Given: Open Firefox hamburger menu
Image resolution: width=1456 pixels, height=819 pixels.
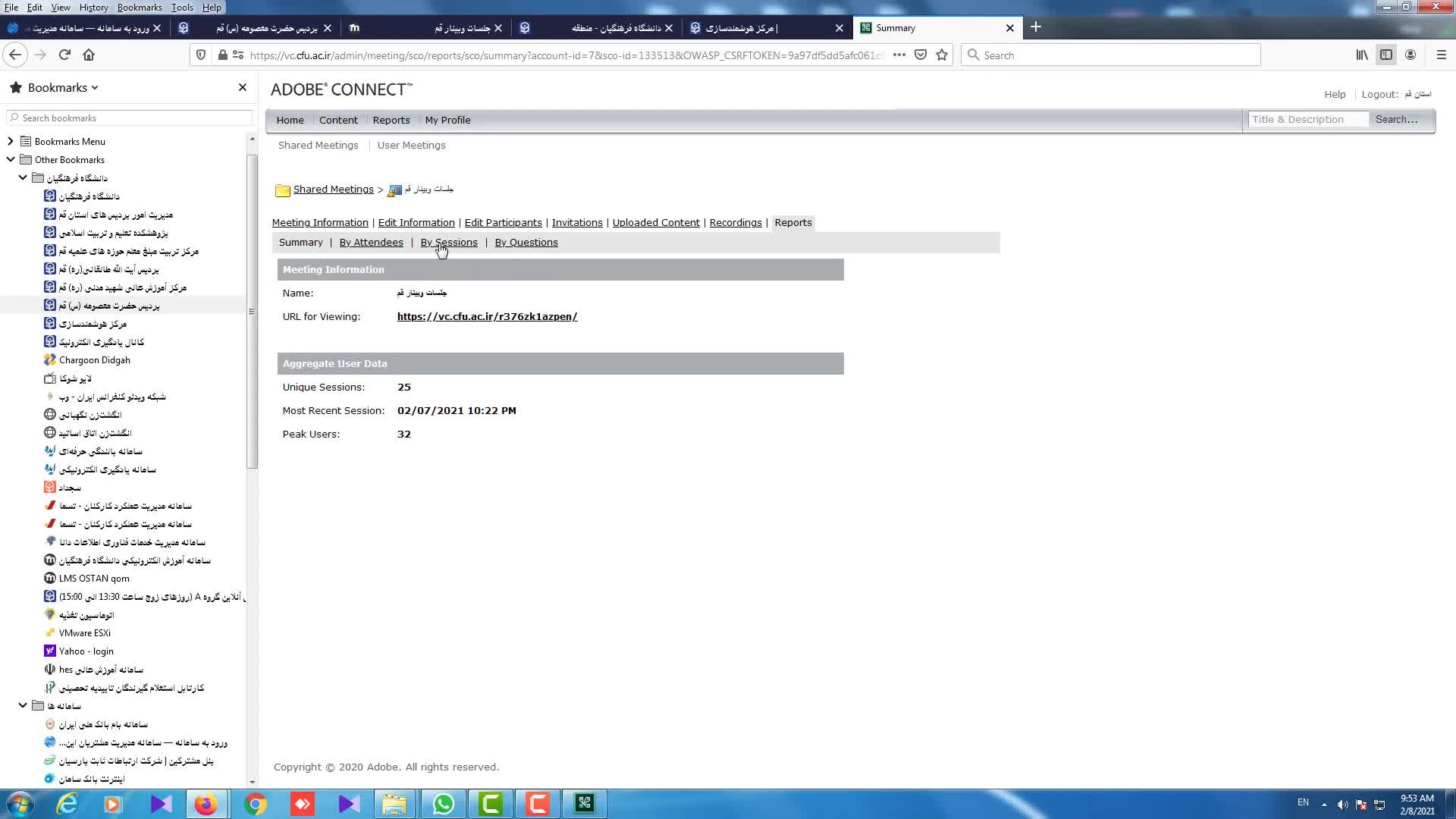Looking at the screenshot, I should pos(1441,55).
